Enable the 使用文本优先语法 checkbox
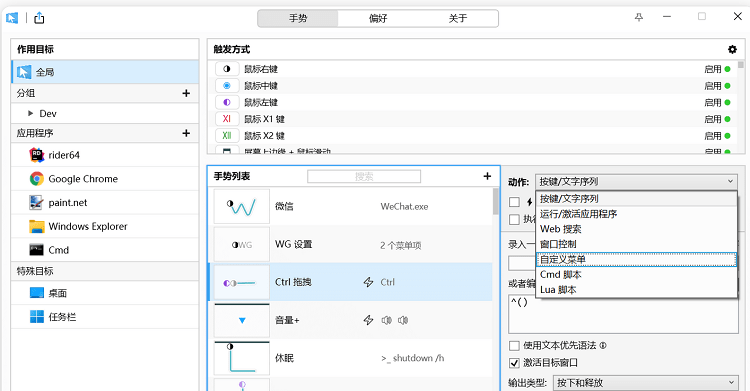Viewport: 750px width, 391px height. (514, 346)
